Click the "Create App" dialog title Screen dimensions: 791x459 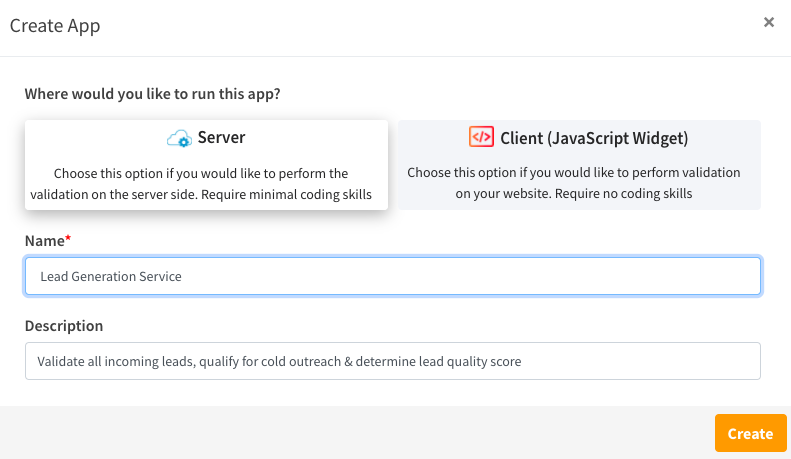pyautogui.click(x=55, y=26)
